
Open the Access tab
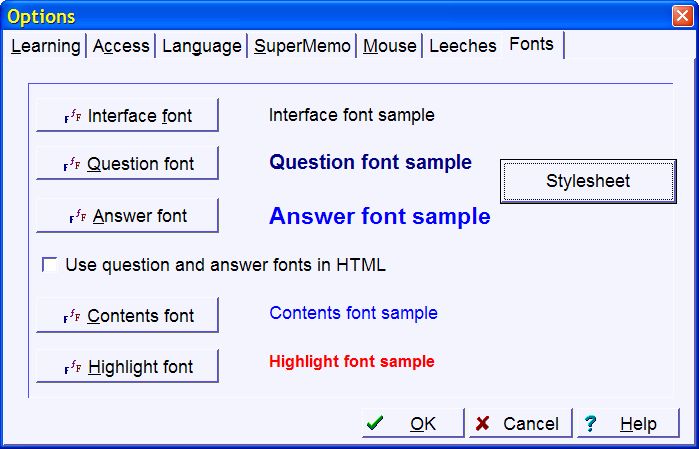click(121, 46)
